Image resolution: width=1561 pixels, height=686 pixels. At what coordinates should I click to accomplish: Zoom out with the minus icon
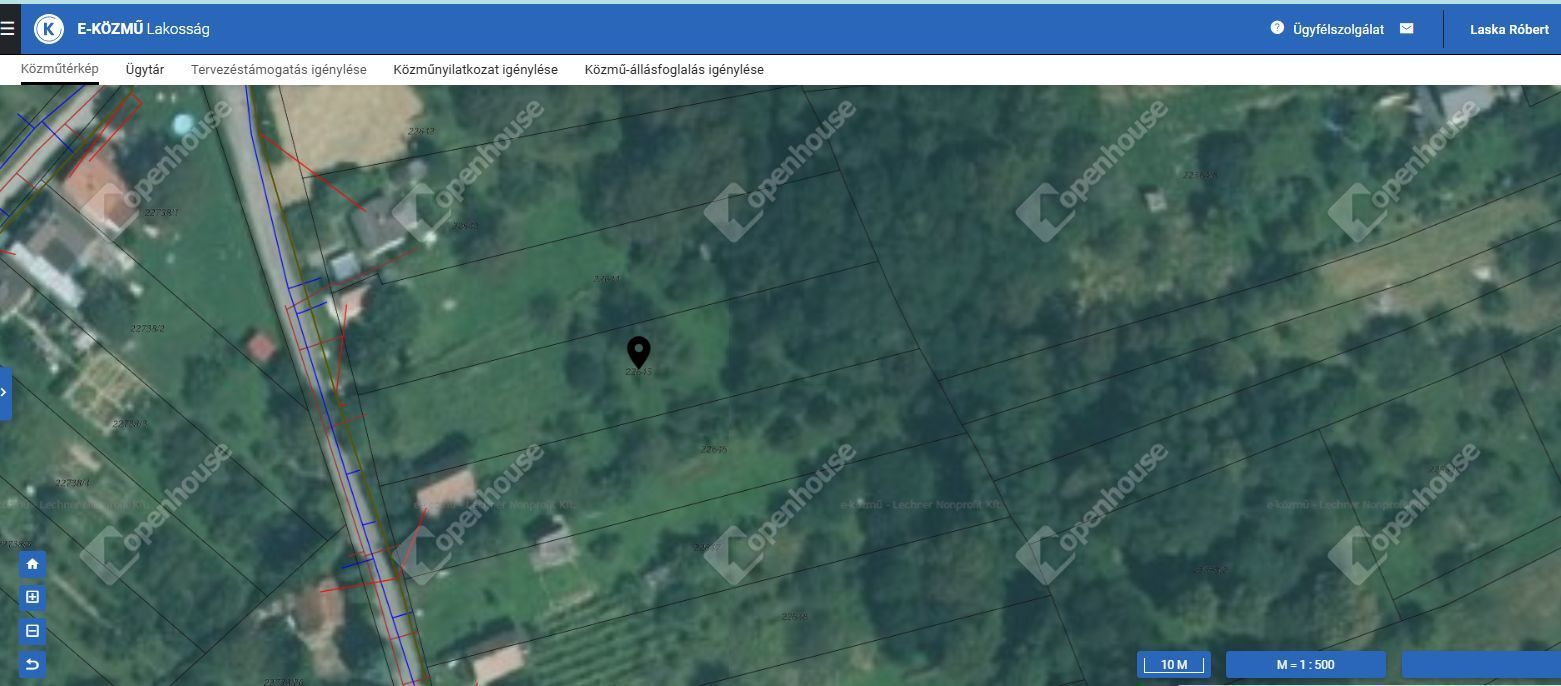pos(32,631)
